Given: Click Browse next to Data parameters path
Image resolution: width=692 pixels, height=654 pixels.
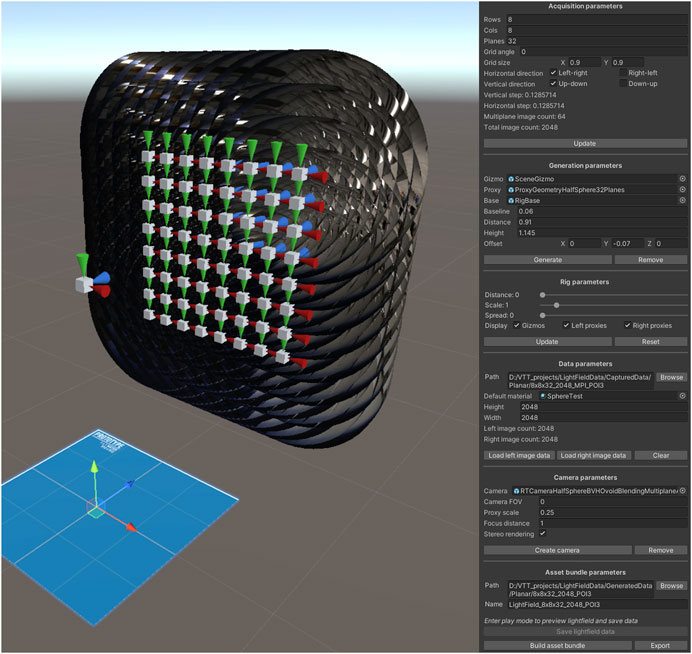Looking at the screenshot, I should click(x=672, y=377).
